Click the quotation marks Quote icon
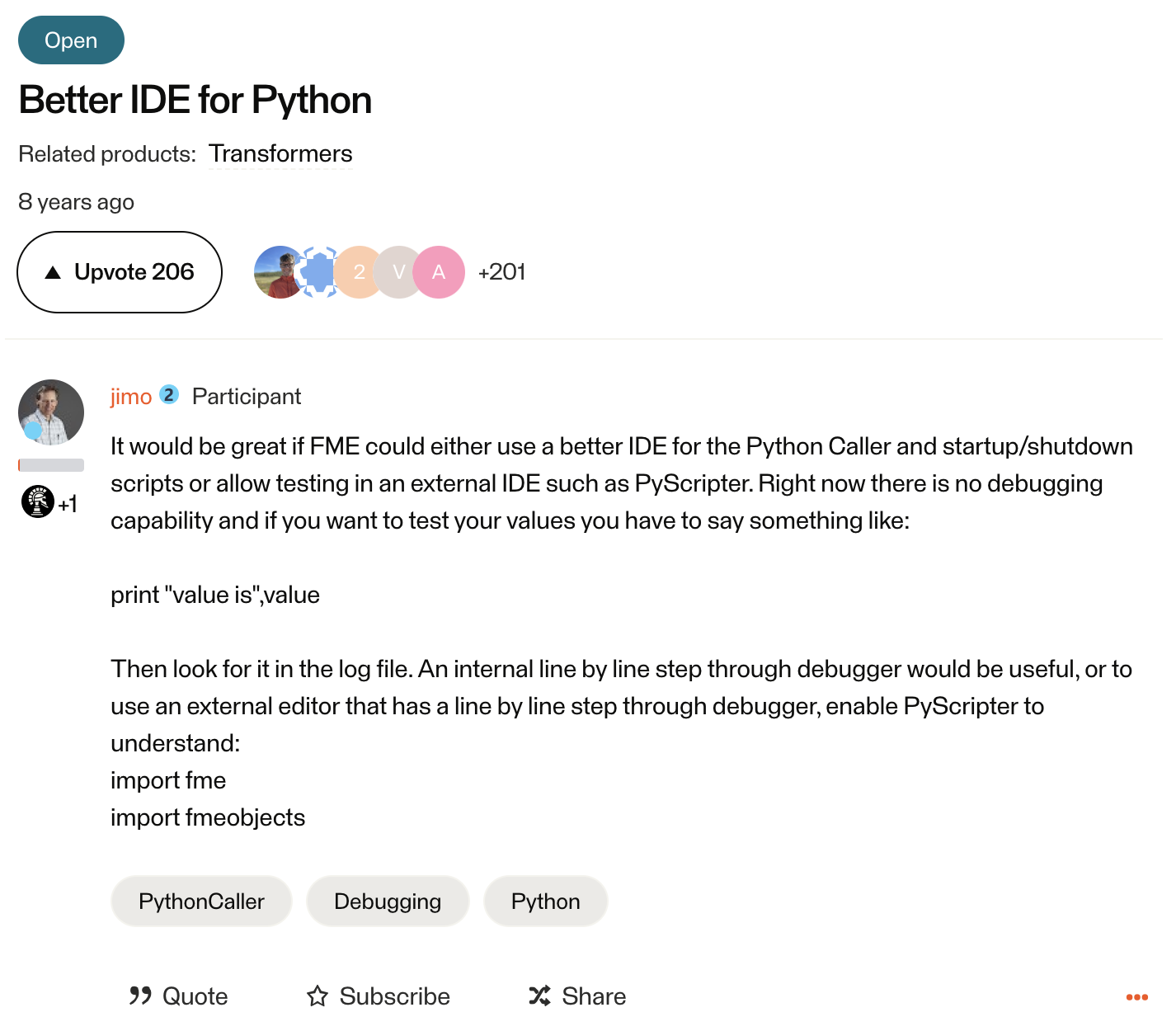1176x1031 pixels. click(140, 996)
